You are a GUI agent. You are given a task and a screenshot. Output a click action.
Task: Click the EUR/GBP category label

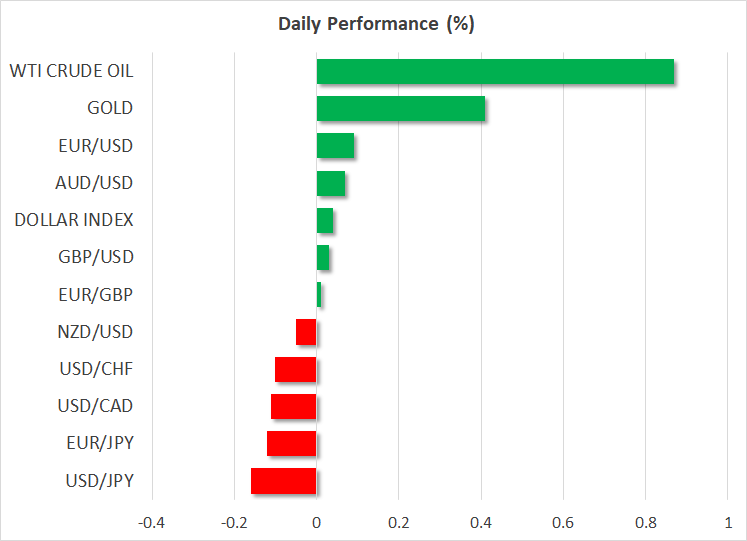pos(96,294)
